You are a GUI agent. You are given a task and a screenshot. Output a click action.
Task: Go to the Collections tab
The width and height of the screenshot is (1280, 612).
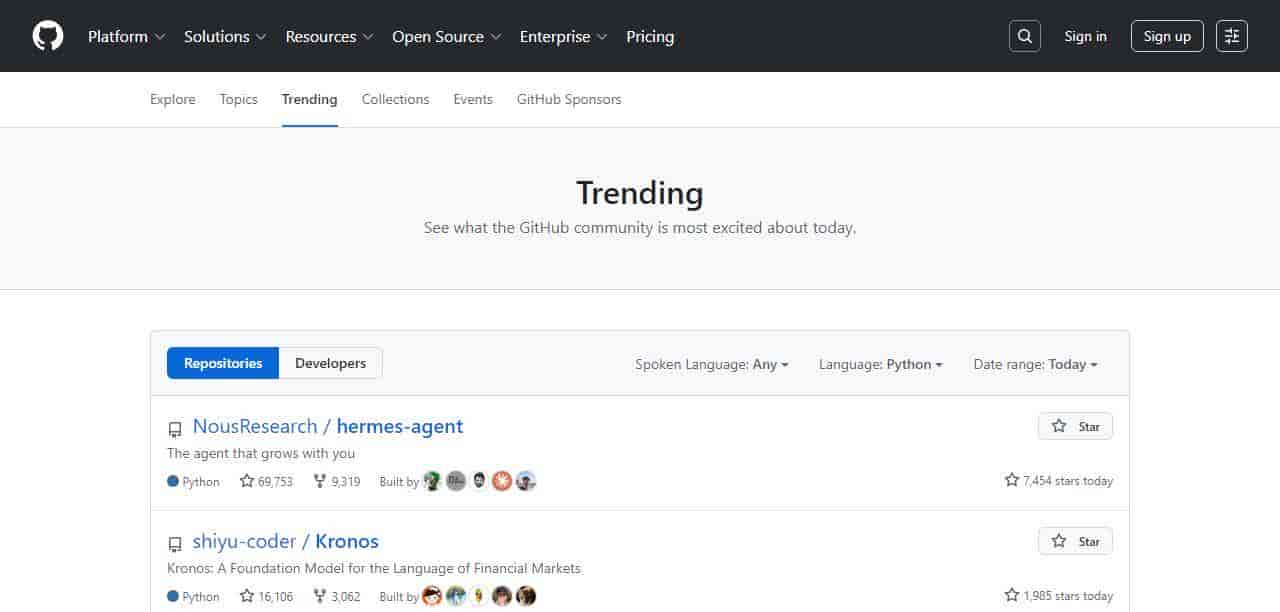(395, 99)
